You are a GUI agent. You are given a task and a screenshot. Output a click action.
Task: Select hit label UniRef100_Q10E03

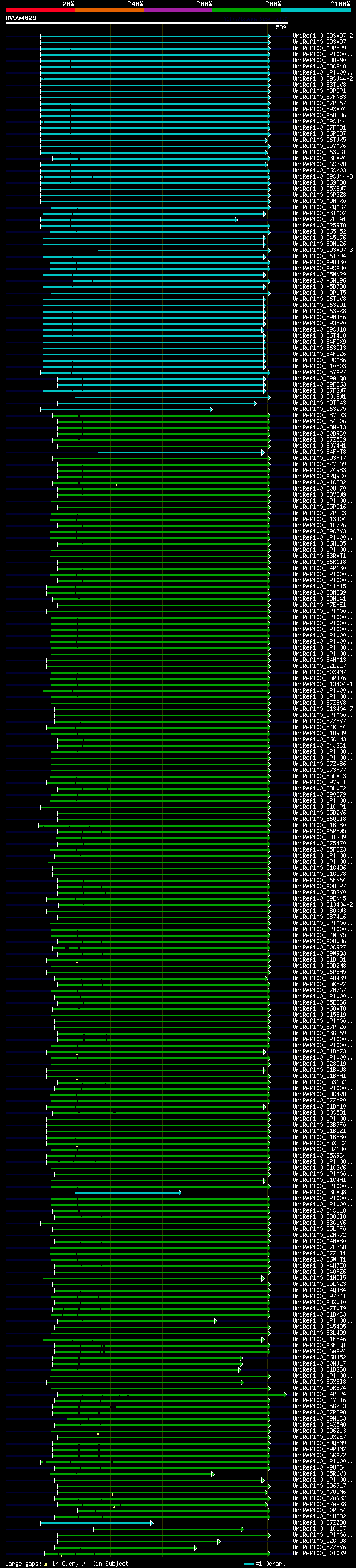(x=319, y=367)
